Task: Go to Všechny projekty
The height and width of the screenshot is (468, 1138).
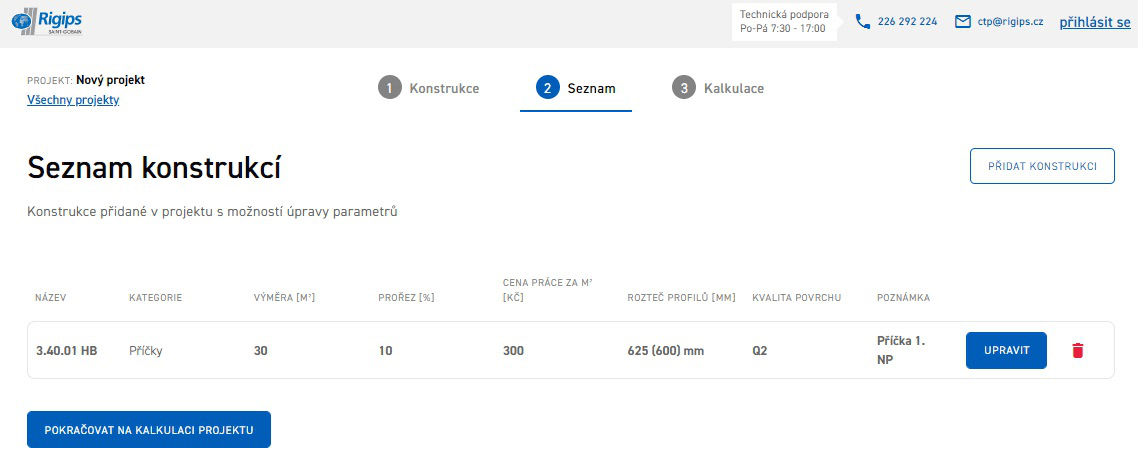Action: pyautogui.click(x=73, y=100)
